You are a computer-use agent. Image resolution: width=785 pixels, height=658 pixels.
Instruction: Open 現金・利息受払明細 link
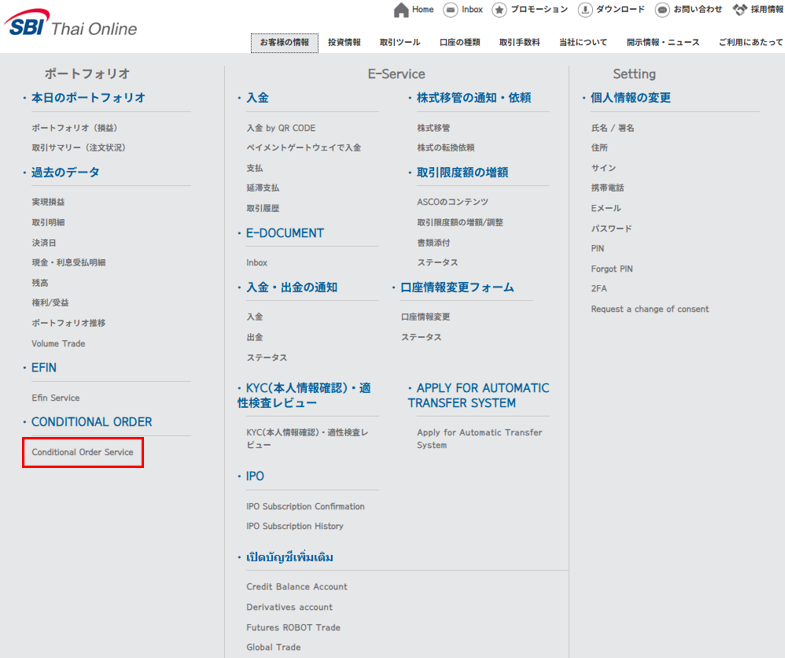tap(69, 263)
